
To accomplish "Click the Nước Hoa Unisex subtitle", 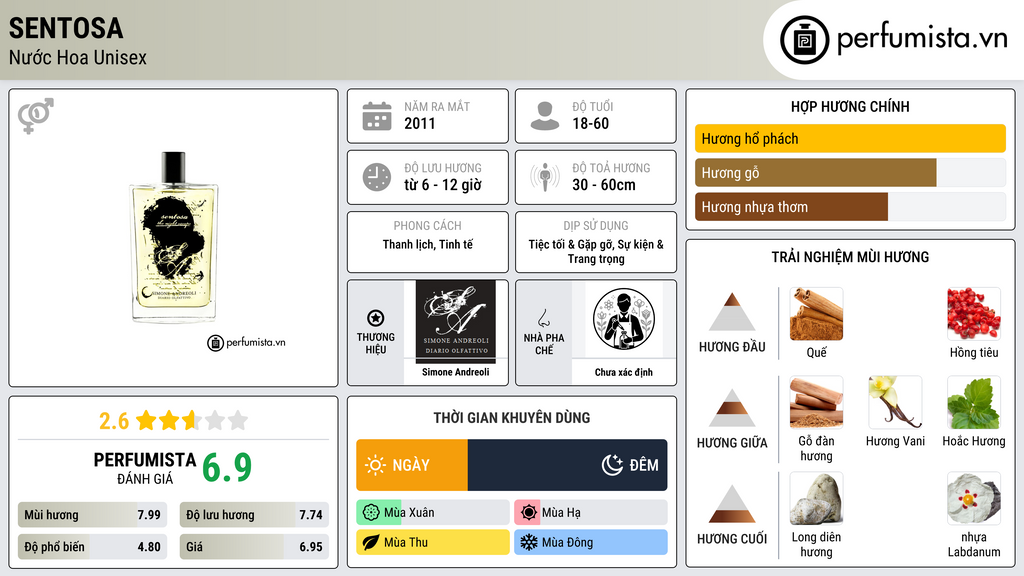I will [x=78, y=57].
